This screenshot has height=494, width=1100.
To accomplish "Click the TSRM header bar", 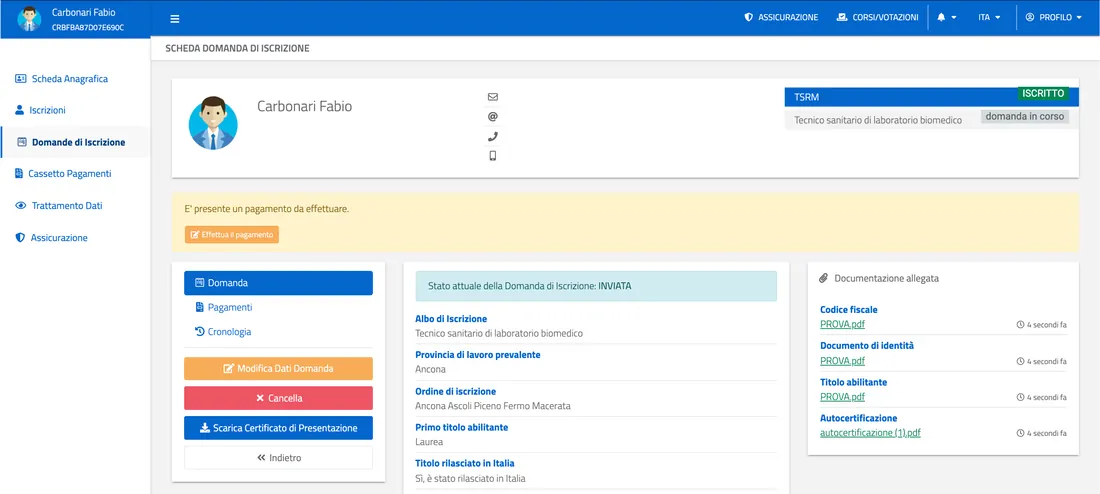I will pyautogui.click(x=932, y=97).
